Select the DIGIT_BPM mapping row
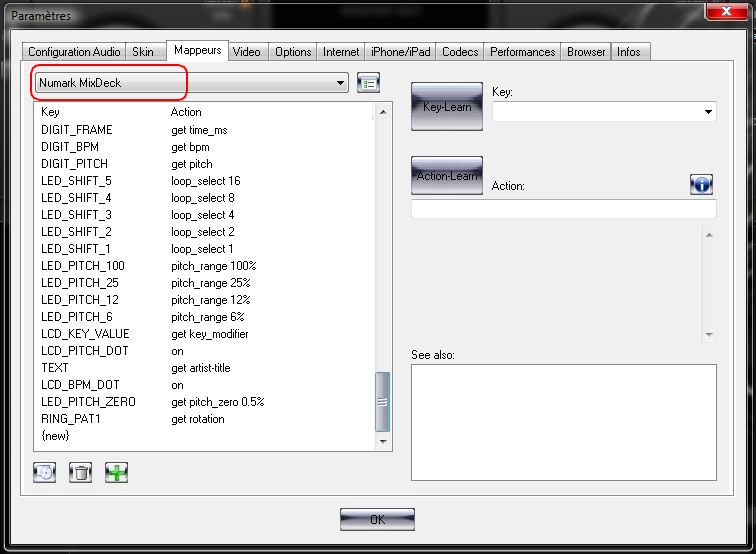756x554 pixels. pos(70,147)
